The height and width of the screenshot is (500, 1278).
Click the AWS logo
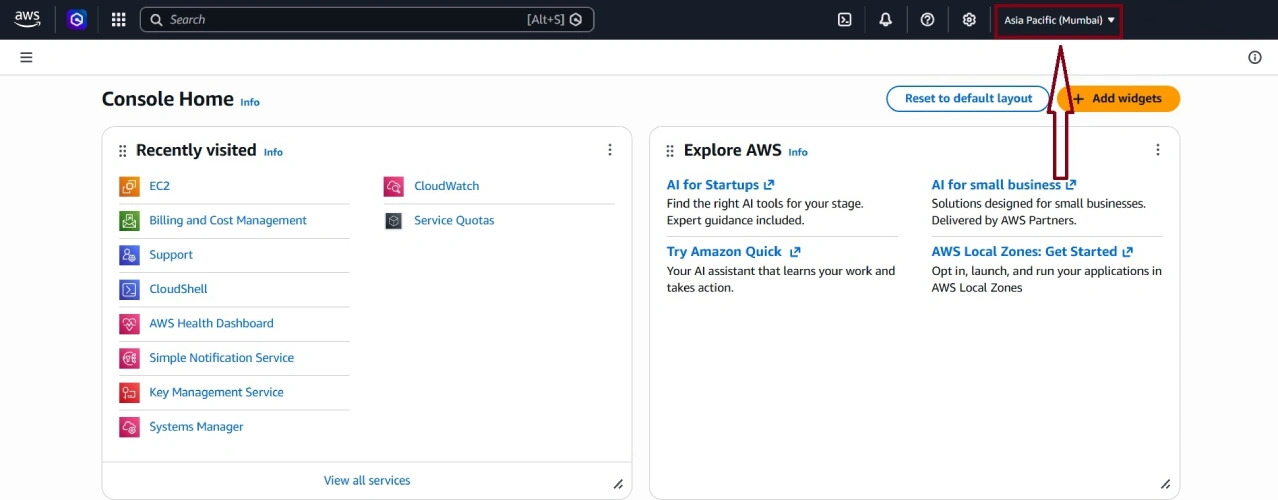(x=27, y=19)
